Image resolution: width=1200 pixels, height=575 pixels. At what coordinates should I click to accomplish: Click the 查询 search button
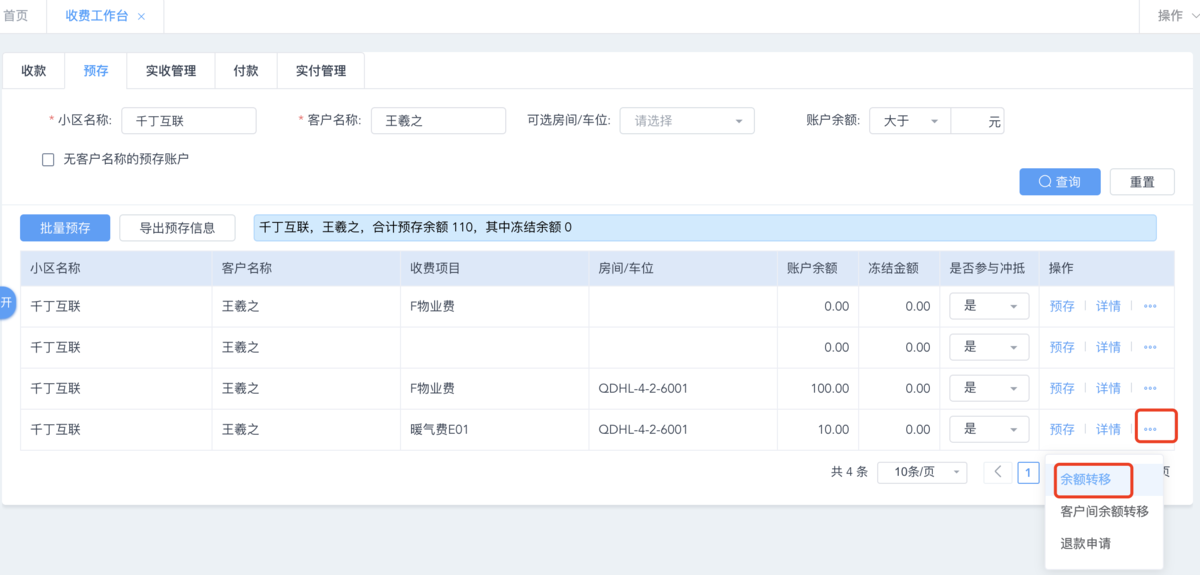click(x=1060, y=182)
